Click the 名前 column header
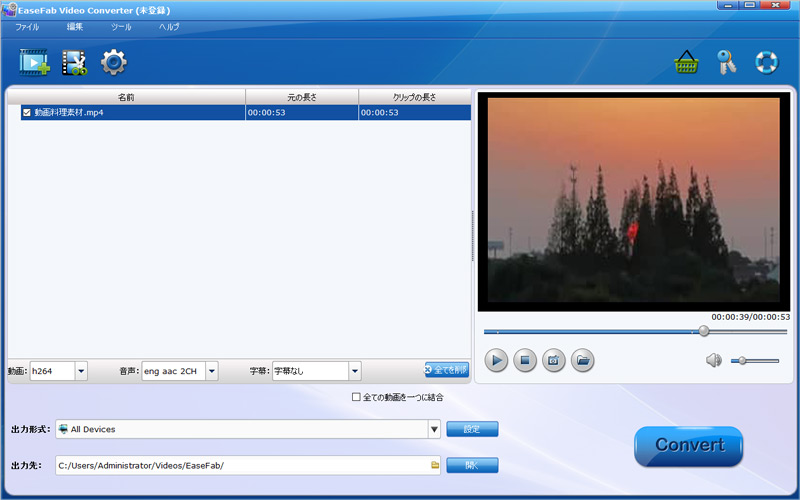The image size is (800, 500). coord(127,97)
